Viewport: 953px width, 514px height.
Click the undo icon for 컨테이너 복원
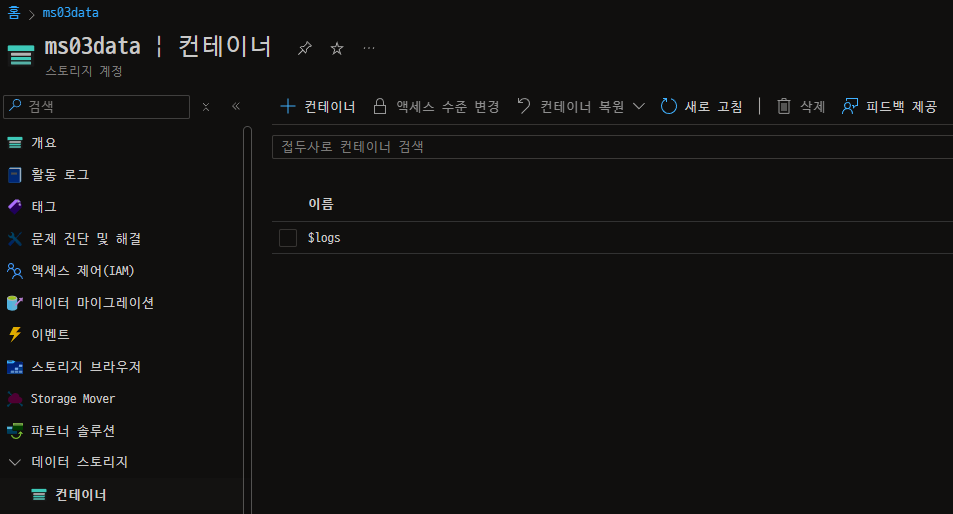click(x=523, y=106)
